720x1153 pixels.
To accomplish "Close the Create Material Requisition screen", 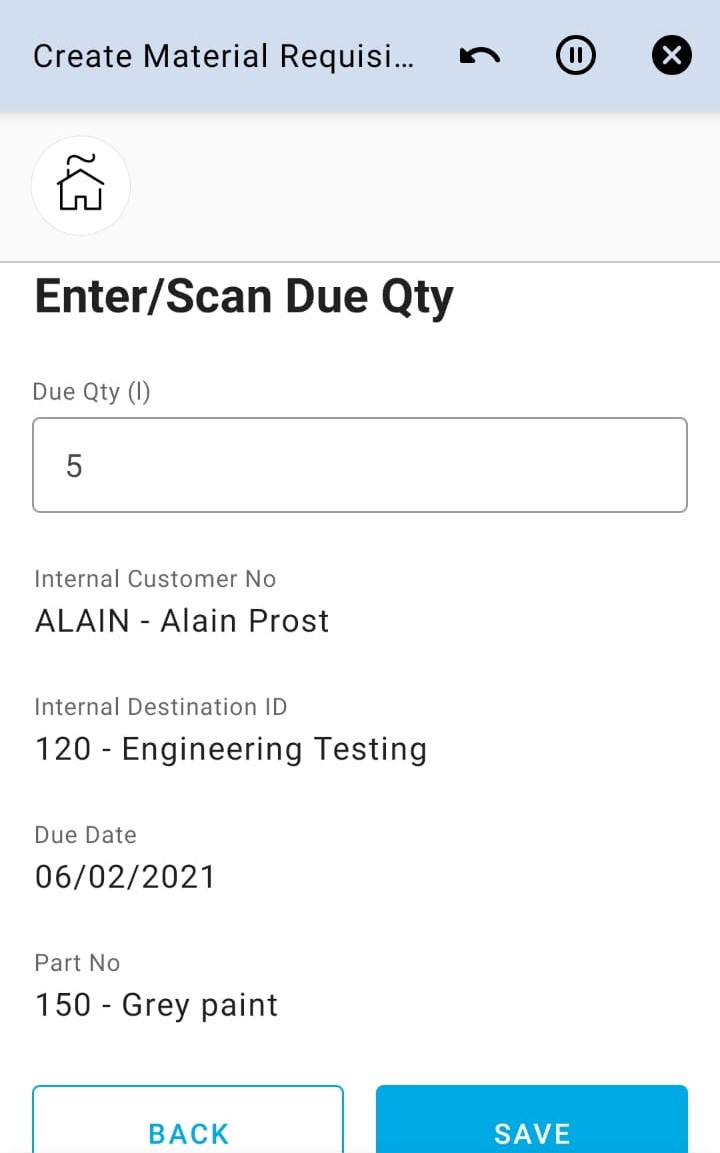I will [672, 56].
